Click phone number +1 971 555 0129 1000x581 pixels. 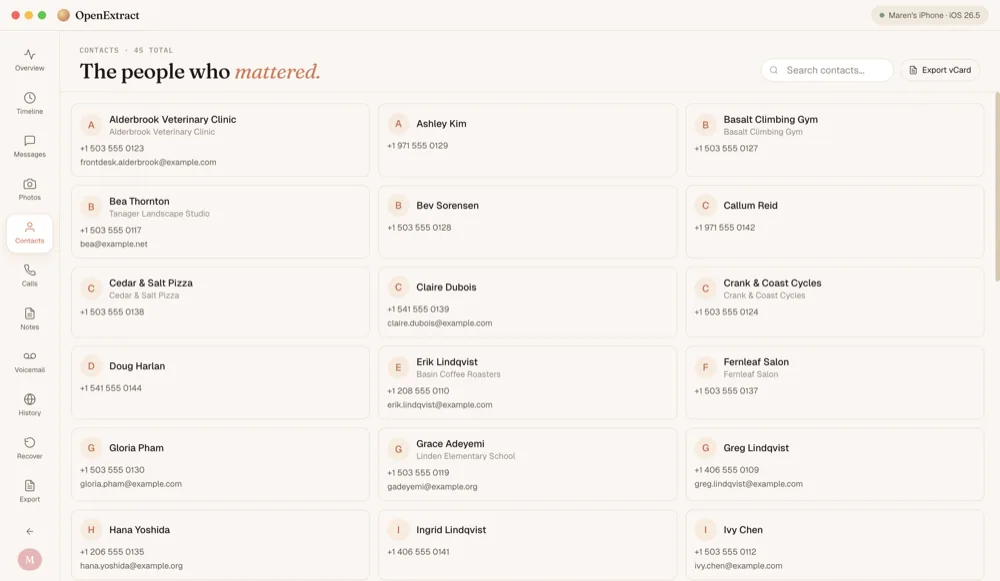[x=417, y=145]
